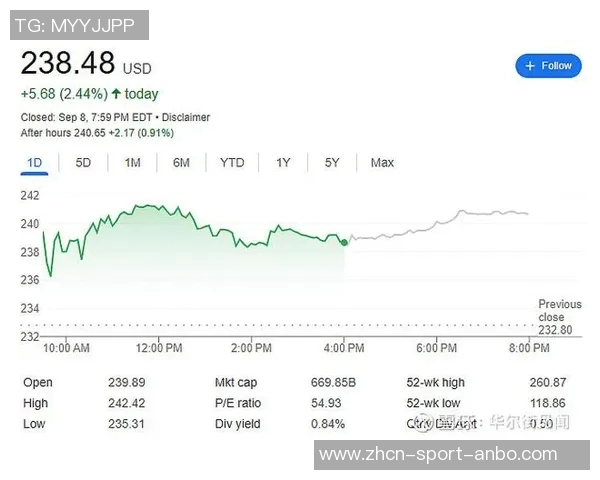Click the Follow button
Screen dimensions: 600x480
pyautogui.click(x=548, y=66)
